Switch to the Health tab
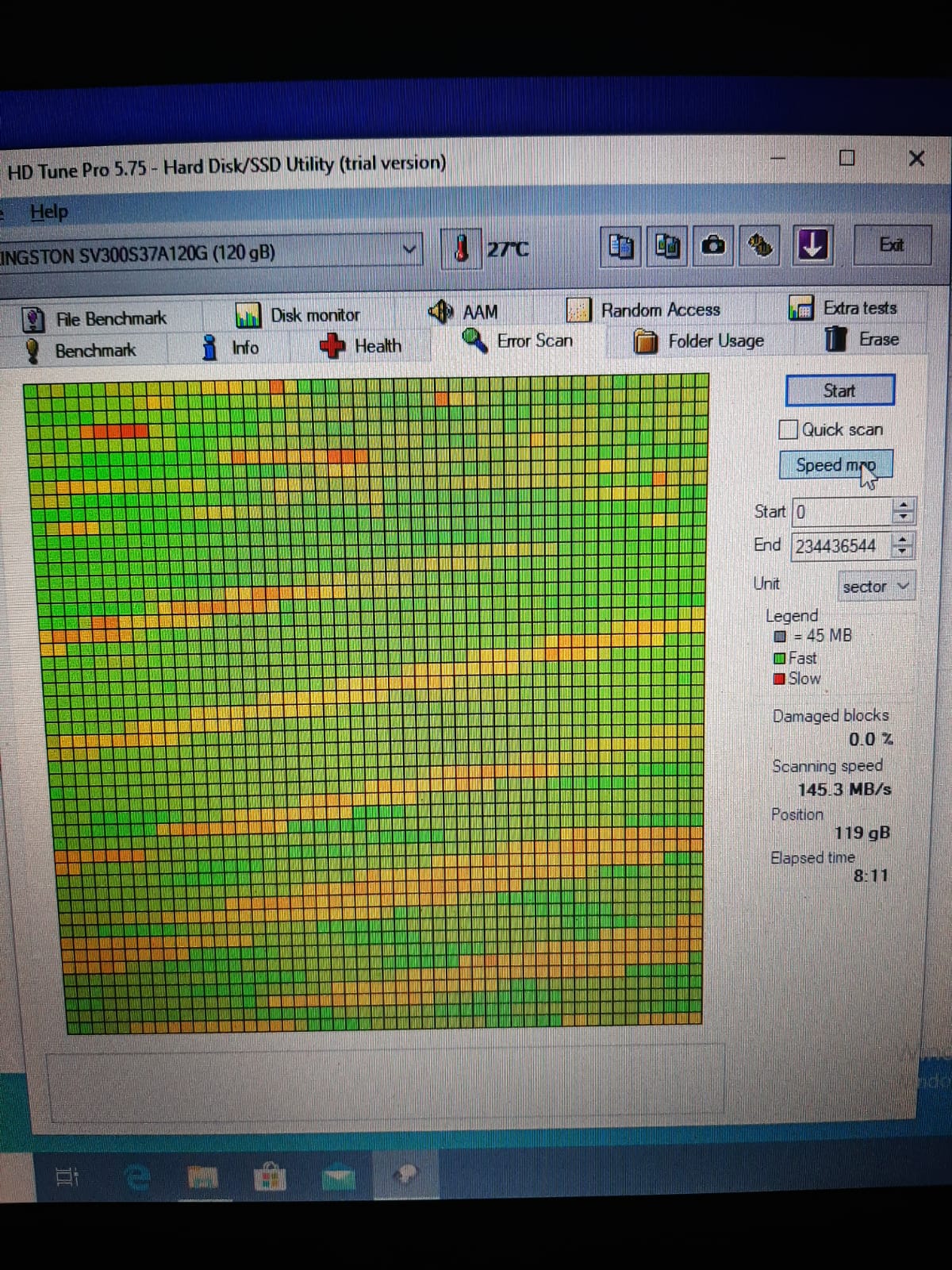Screen dimensions: 952x1270 coord(378,346)
